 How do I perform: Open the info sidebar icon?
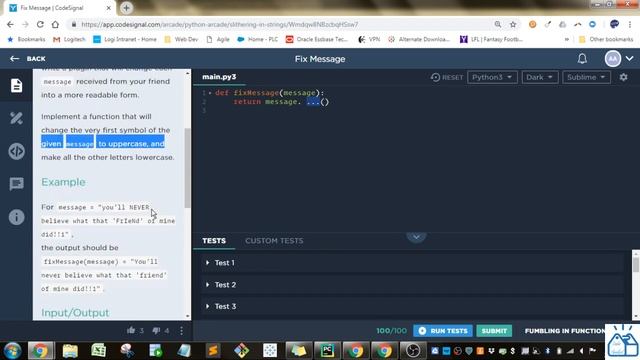coord(16,217)
